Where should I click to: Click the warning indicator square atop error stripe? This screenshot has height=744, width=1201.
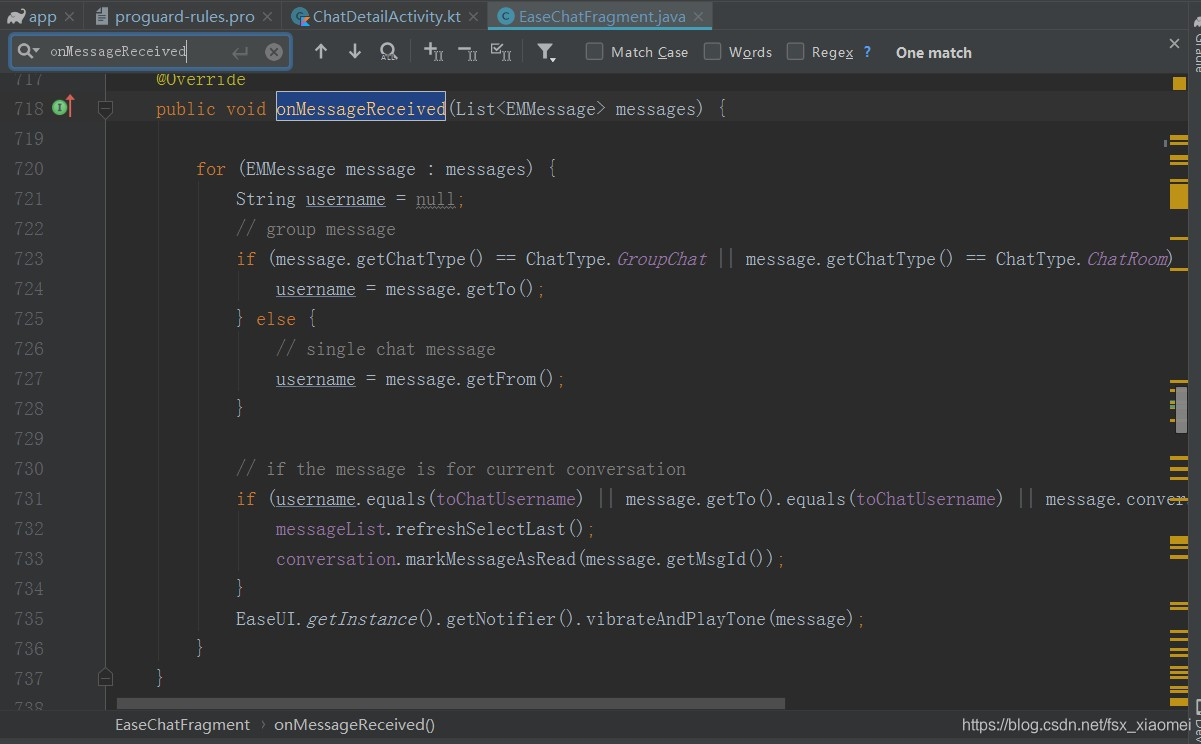(x=1179, y=83)
